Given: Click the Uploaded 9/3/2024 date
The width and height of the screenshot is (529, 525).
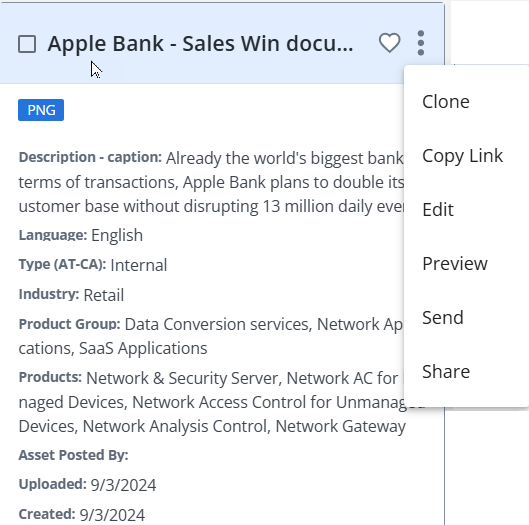Looking at the screenshot, I should coord(123,485).
